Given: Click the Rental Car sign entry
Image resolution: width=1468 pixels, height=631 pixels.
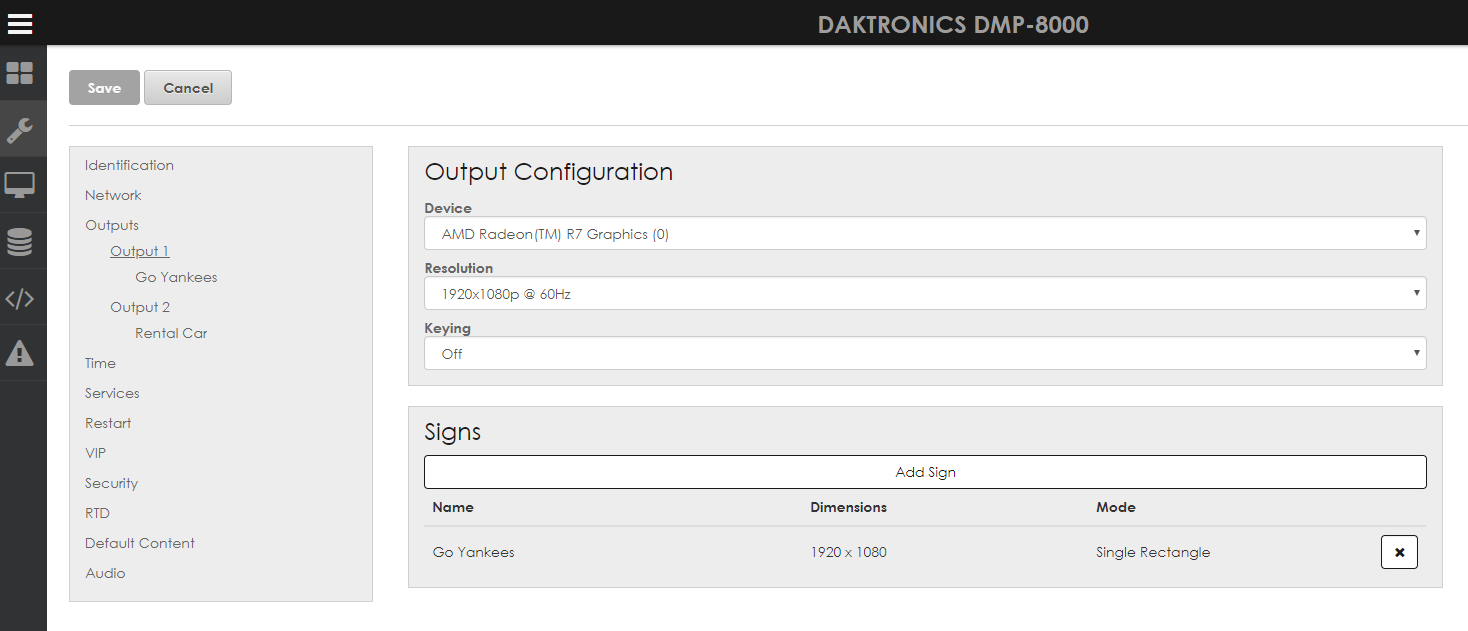Looking at the screenshot, I should tap(171, 332).
